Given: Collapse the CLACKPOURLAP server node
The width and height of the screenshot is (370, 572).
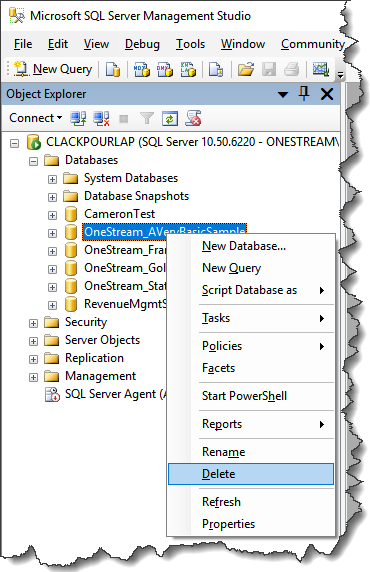Looking at the screenshot, I should (x=14, y=143).
